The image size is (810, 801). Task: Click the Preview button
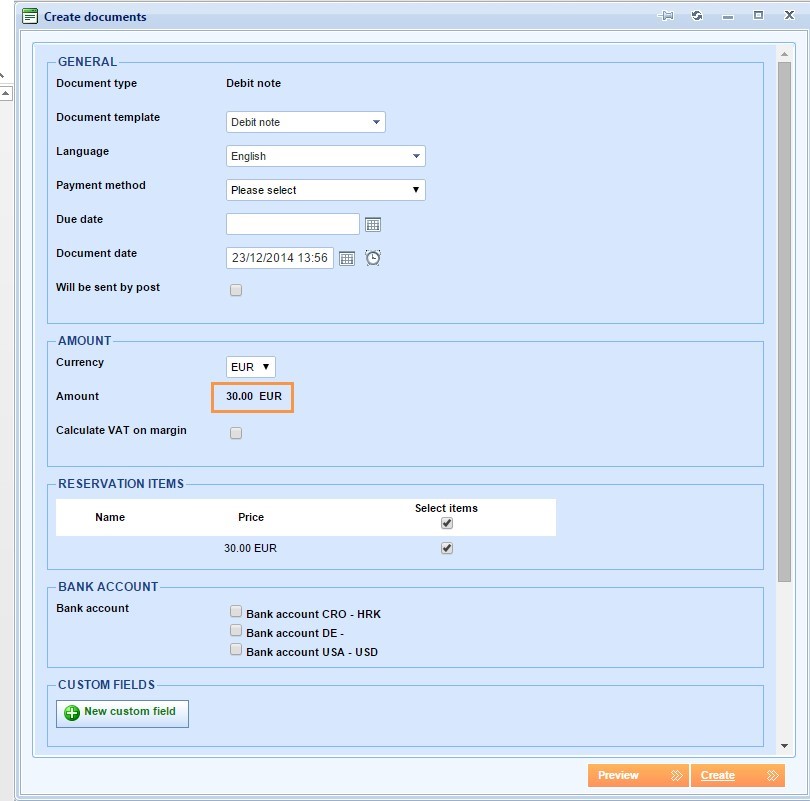click(x=638, y=775)
